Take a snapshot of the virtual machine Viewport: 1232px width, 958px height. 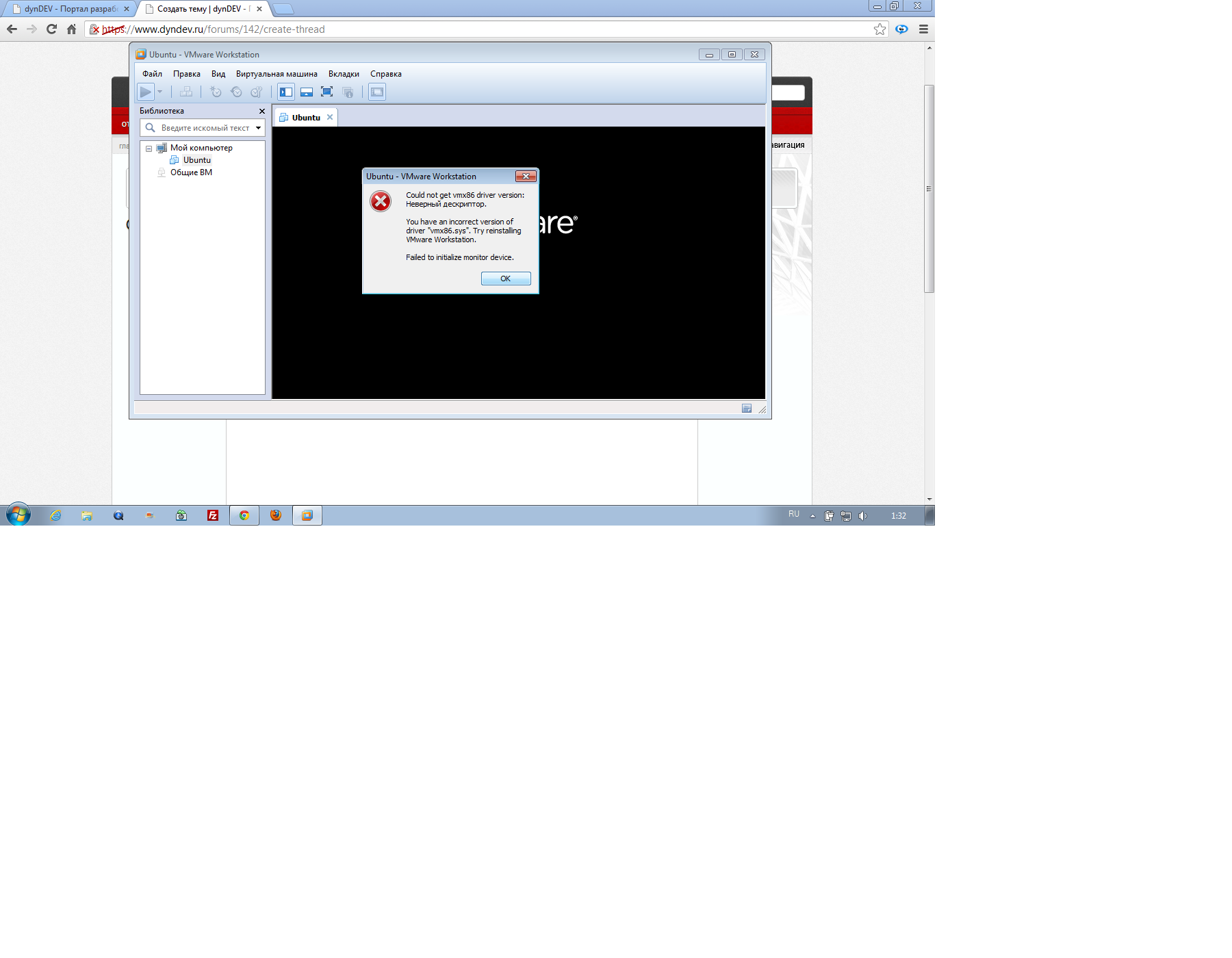click(x=216, y=92)
